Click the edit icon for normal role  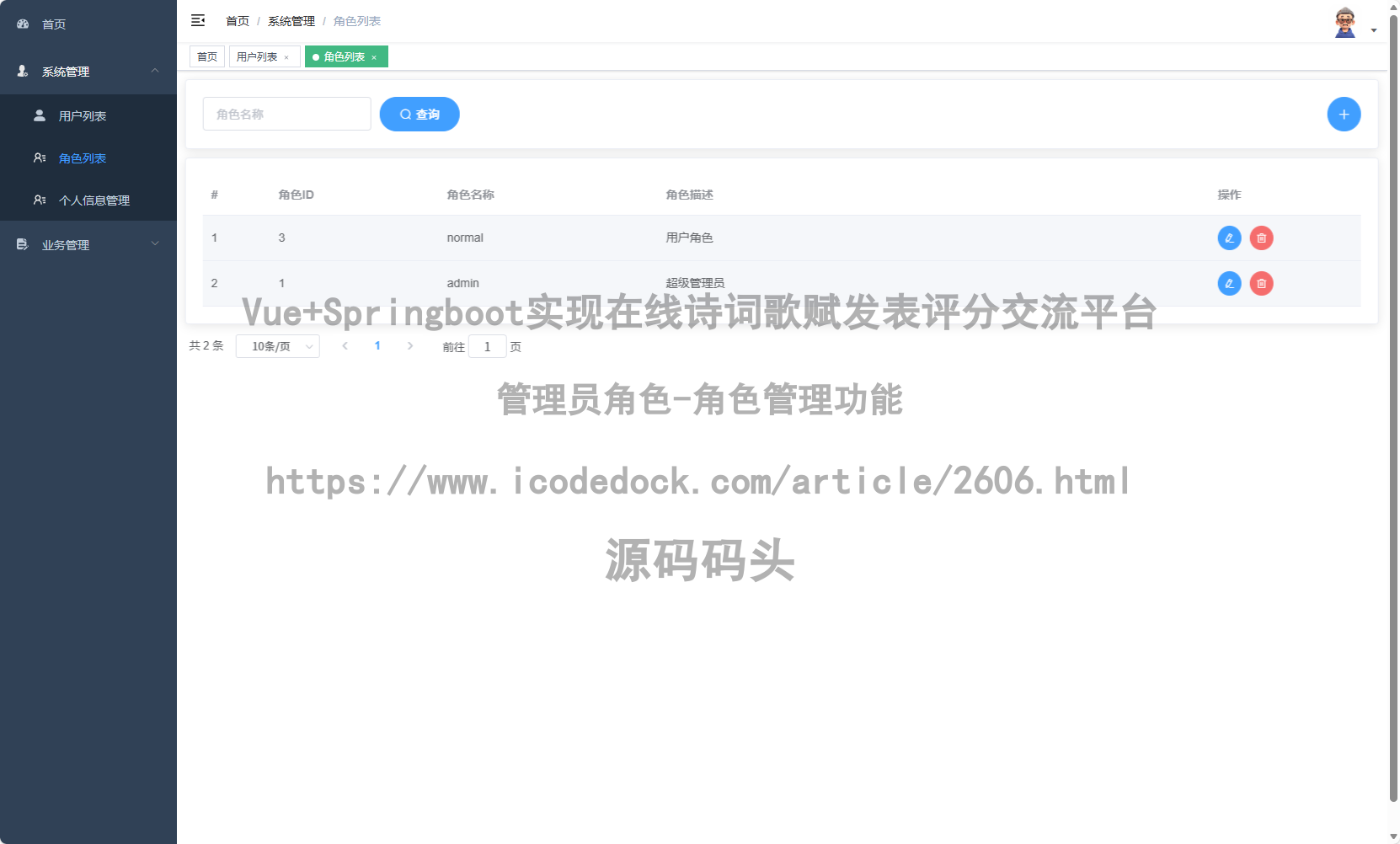click(1229, 238)
